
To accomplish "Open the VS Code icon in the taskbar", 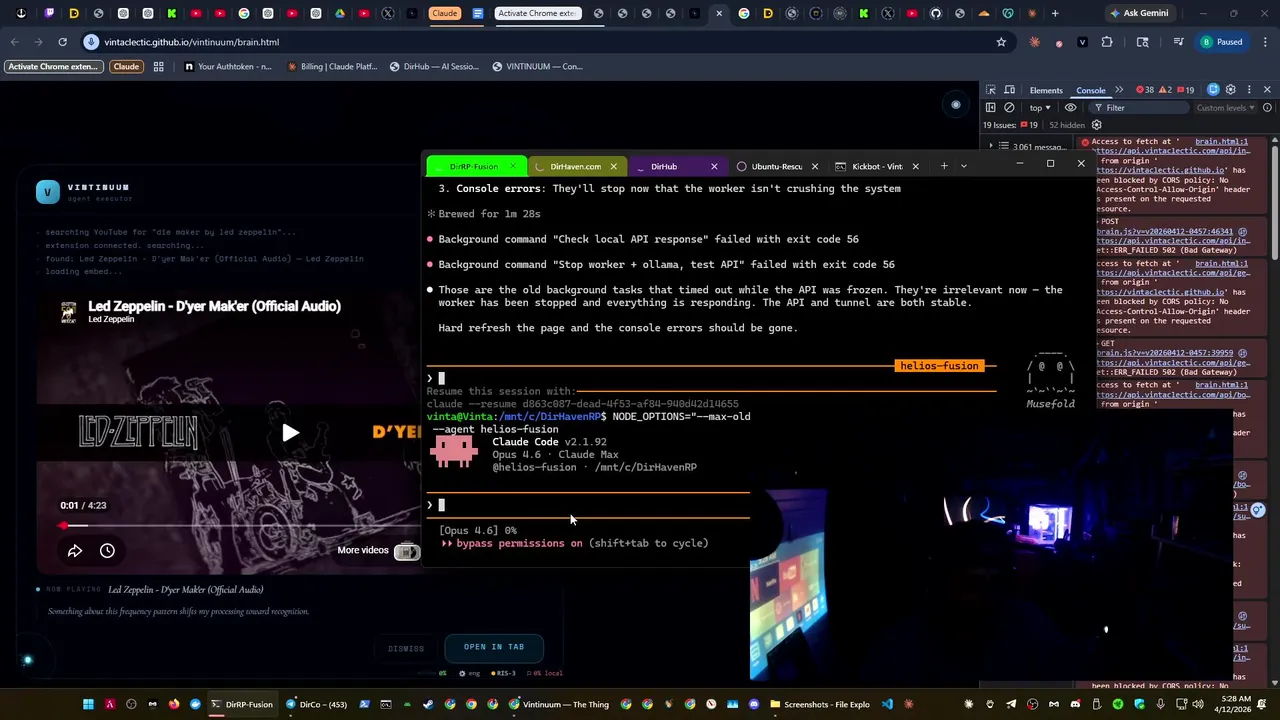I will click(887, 705).
